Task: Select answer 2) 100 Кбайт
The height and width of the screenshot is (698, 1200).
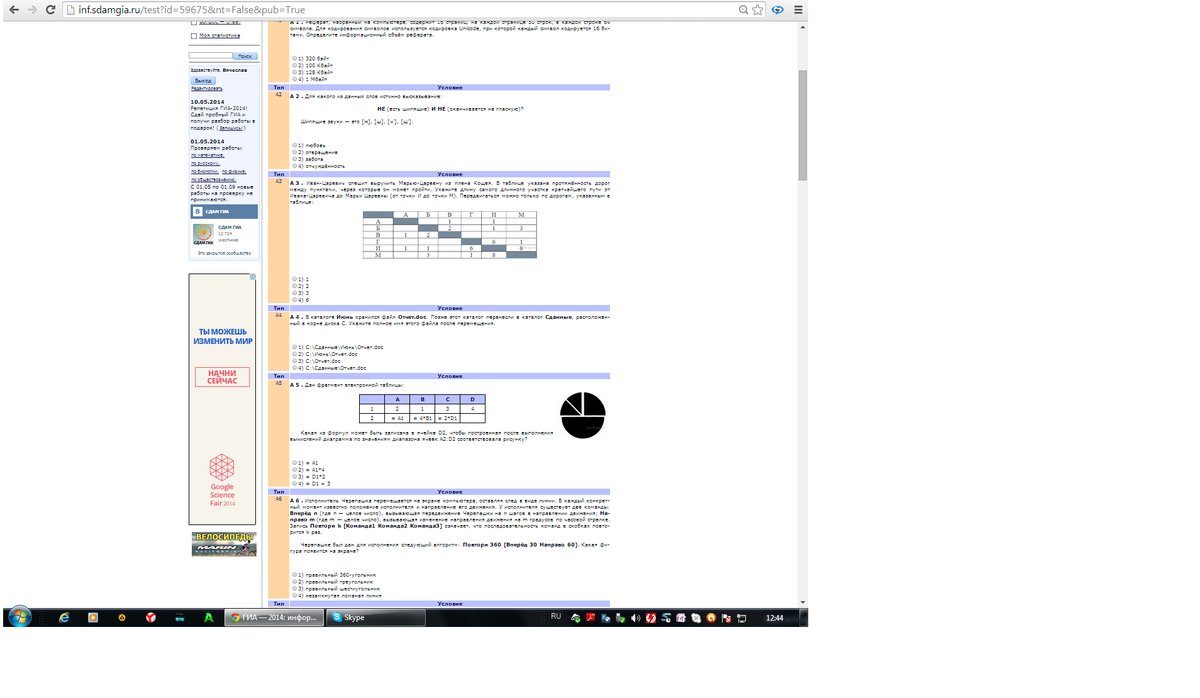Action: click(x=296, y=66)
